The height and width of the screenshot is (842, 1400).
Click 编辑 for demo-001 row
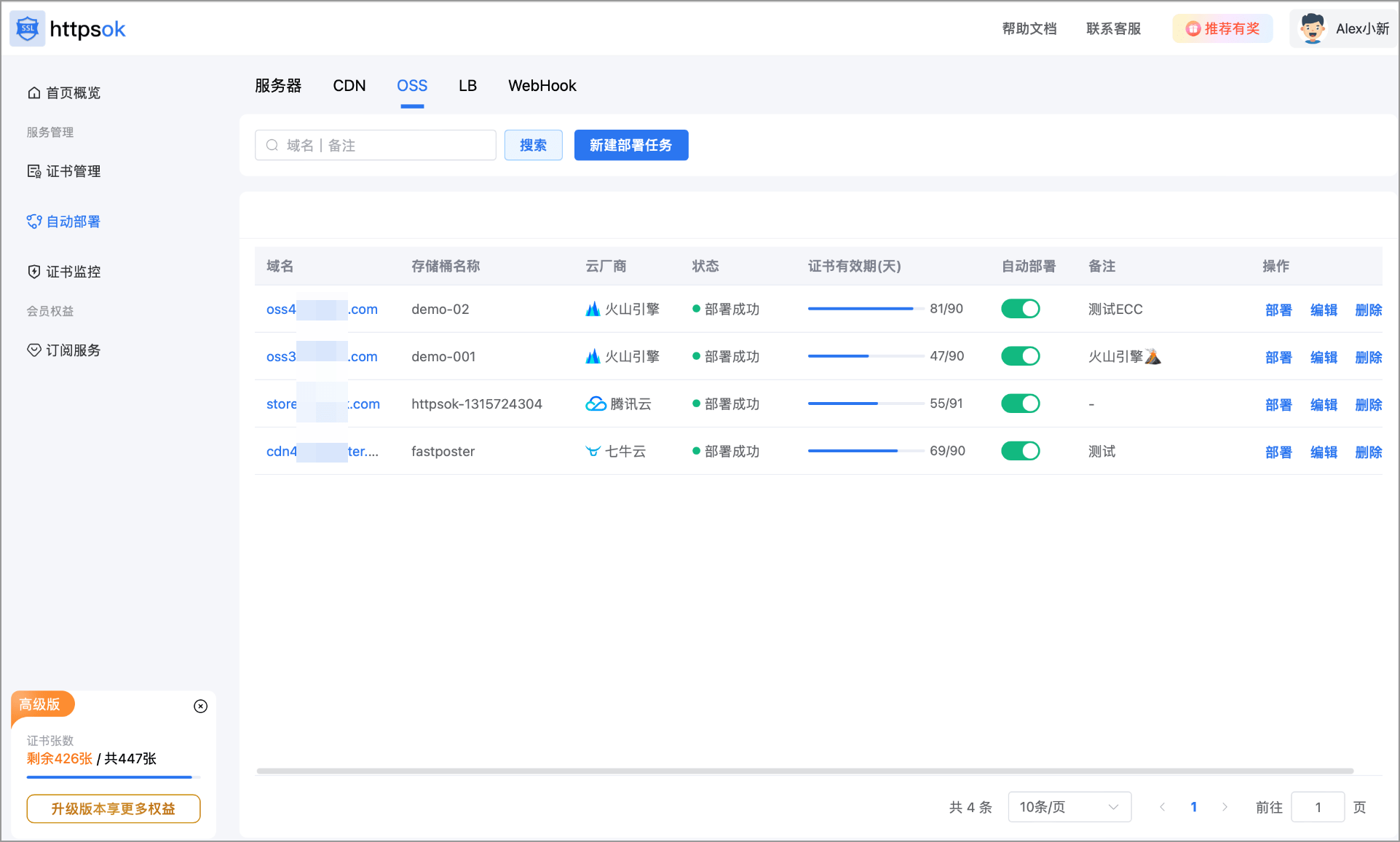tap(1324, 357)
